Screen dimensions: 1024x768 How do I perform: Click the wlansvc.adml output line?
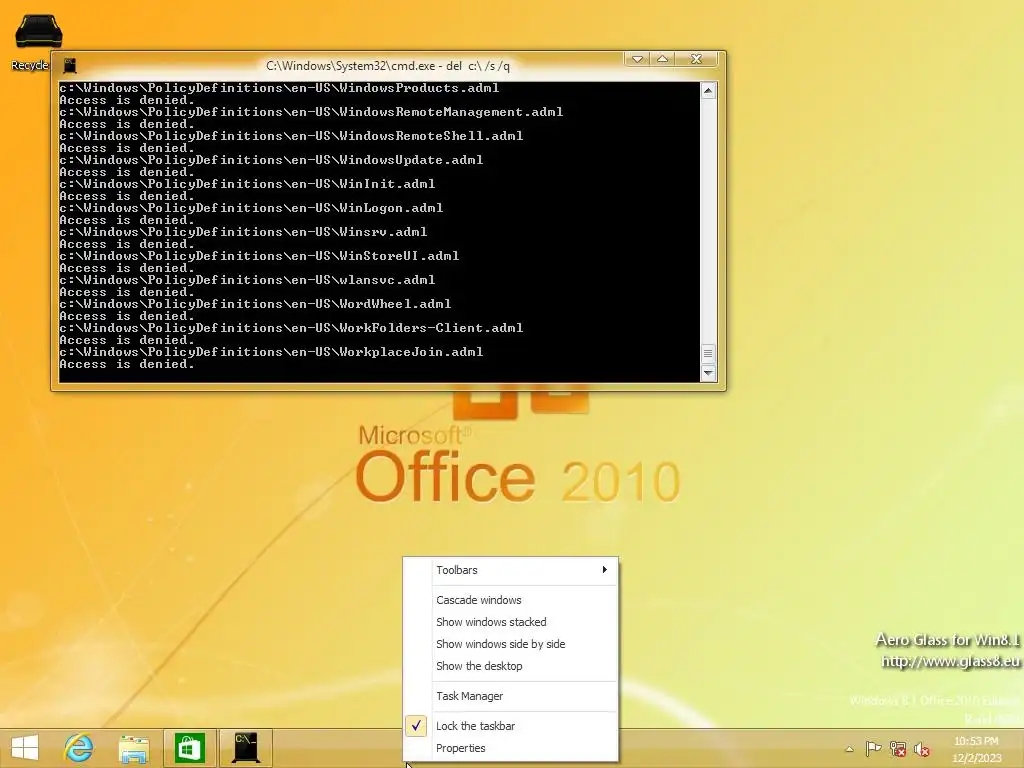click(247, 280)
